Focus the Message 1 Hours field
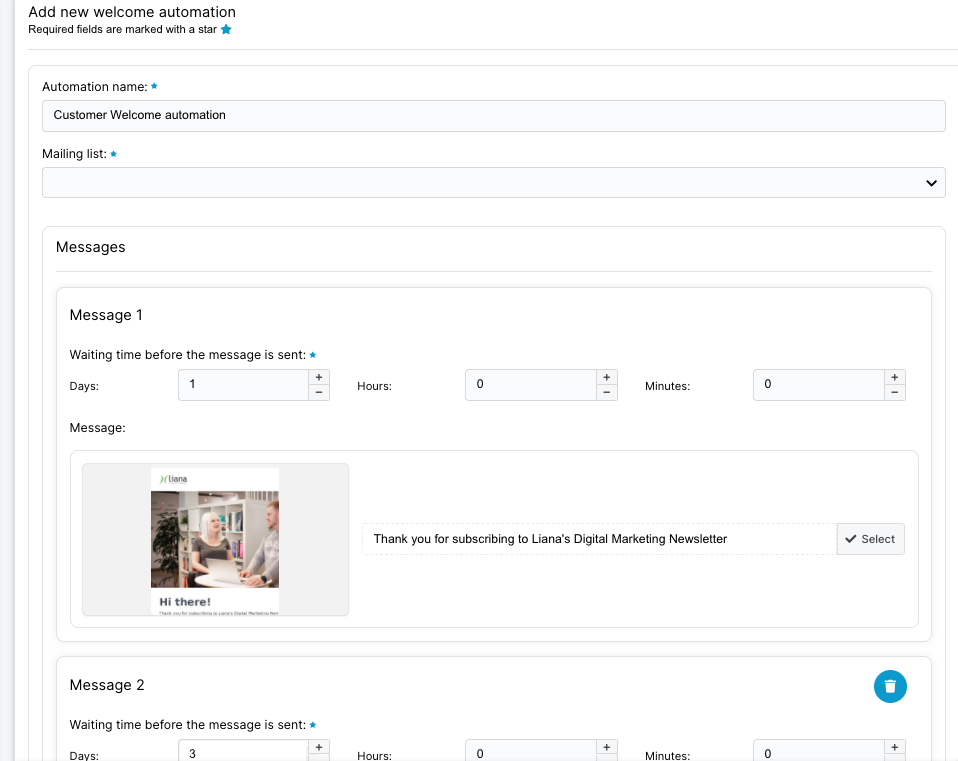958x761 pixels. [531, 385]
